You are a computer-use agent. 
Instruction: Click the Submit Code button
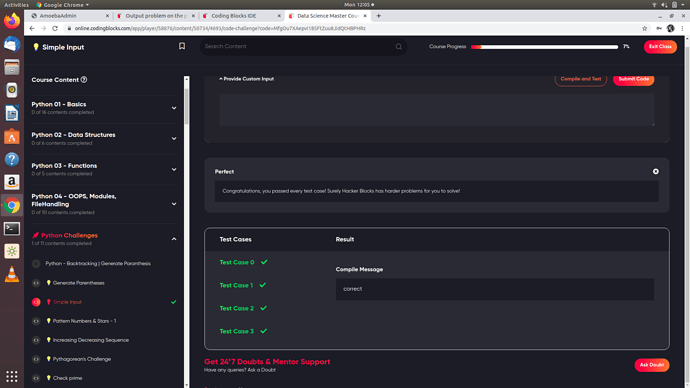tap(633, 79)
